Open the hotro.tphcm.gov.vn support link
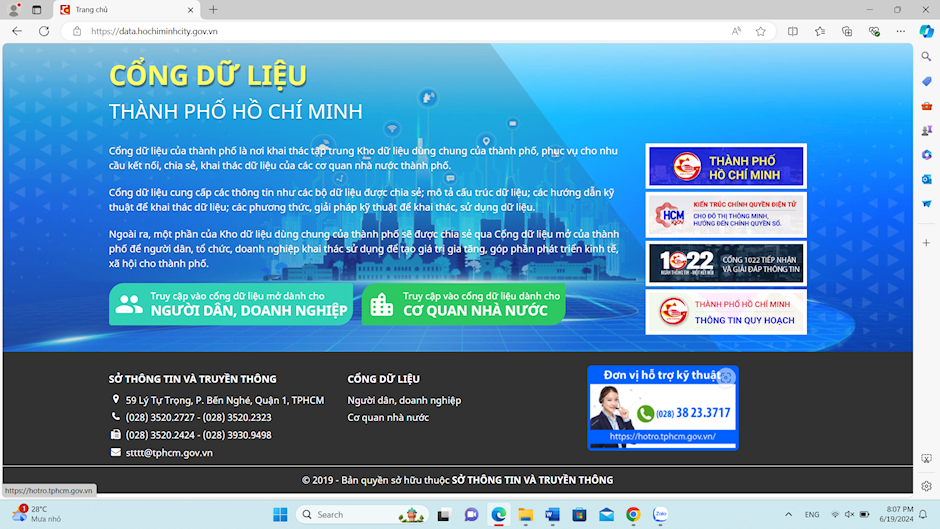 click(x=662, y=437)
